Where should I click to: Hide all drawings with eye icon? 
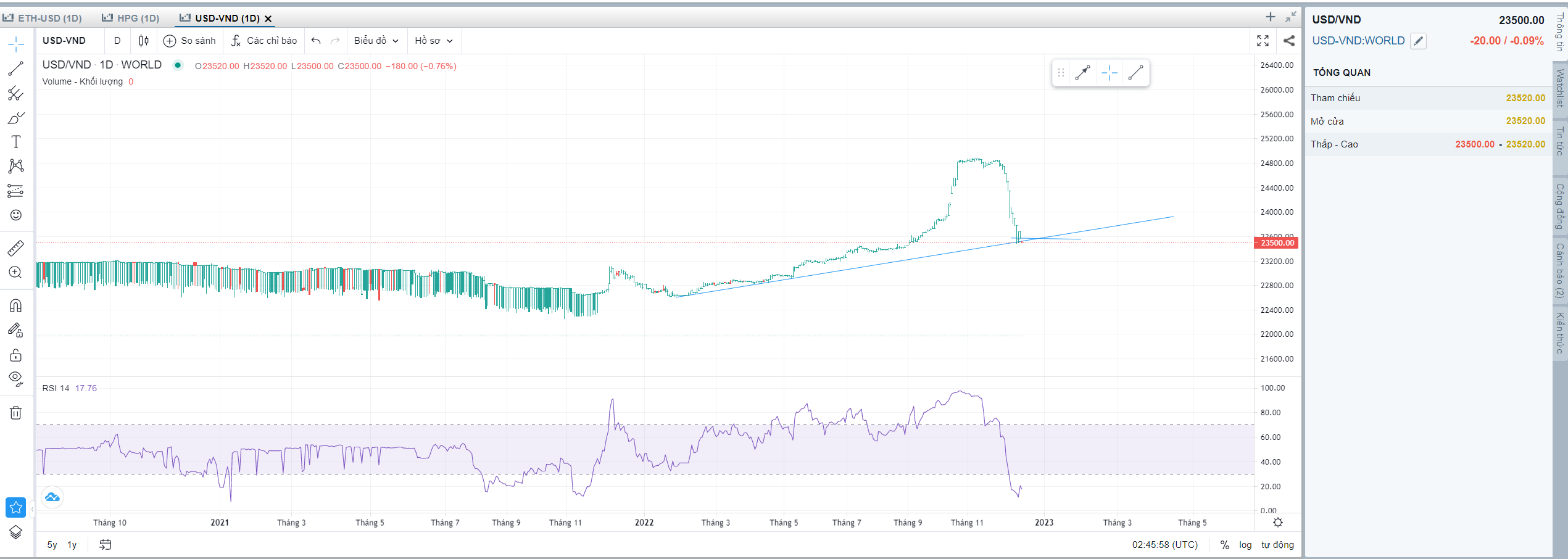[x=16, y=378]
